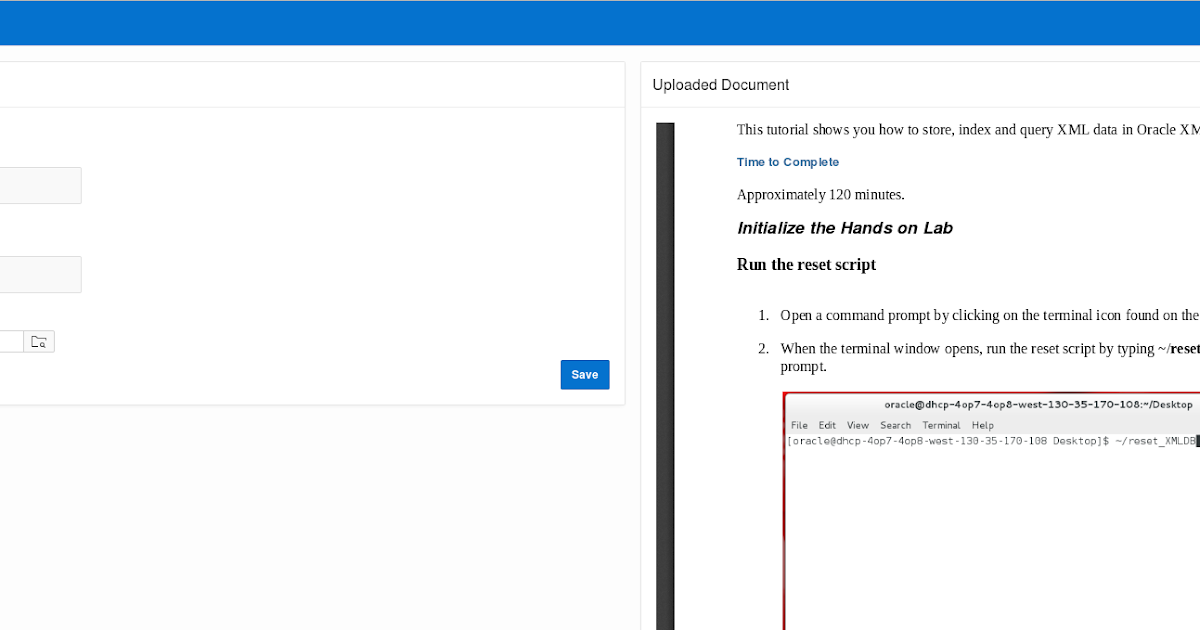Select the 'Run the reset script' heading
Viewport: 1200px width, 630px height.
tap(806, 264)
